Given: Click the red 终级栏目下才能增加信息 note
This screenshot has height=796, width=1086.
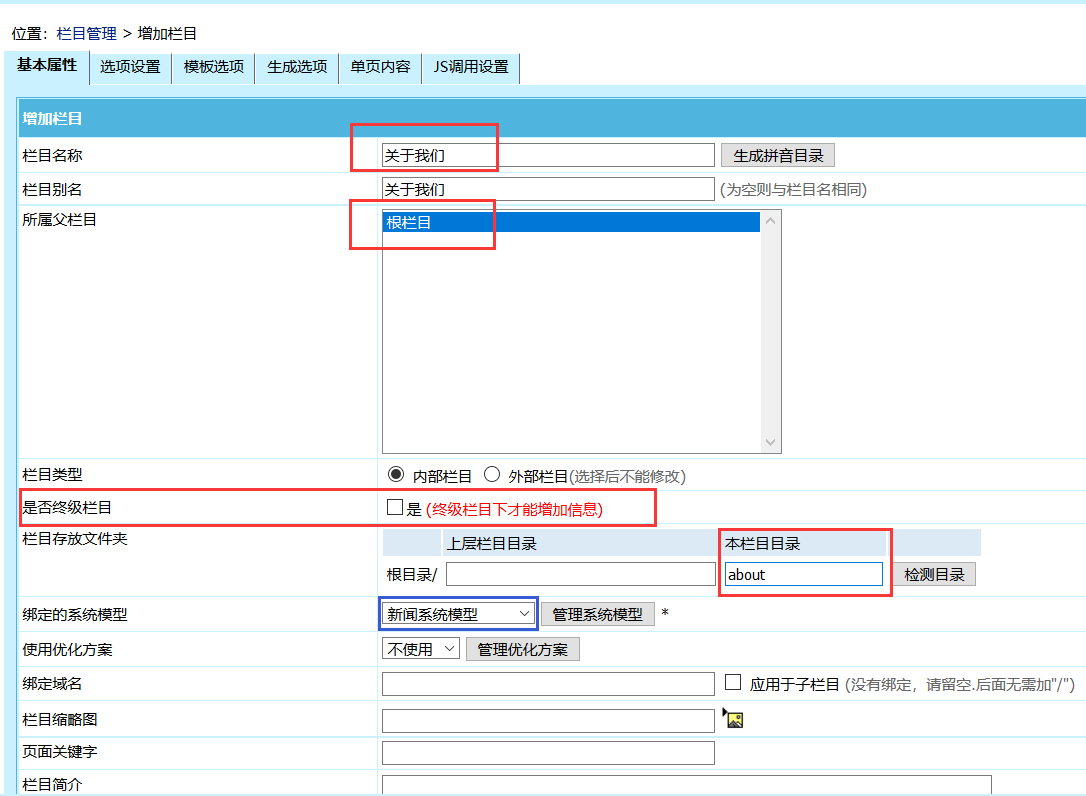Looking at the screenshot, I should (x=514, y=509).
